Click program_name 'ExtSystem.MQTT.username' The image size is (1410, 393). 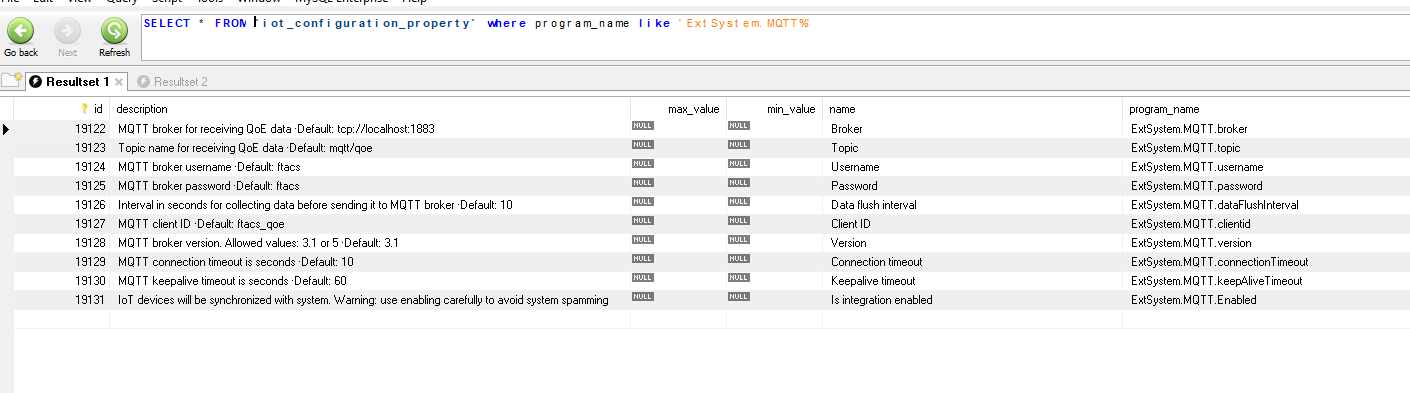tap(1197, 167)
